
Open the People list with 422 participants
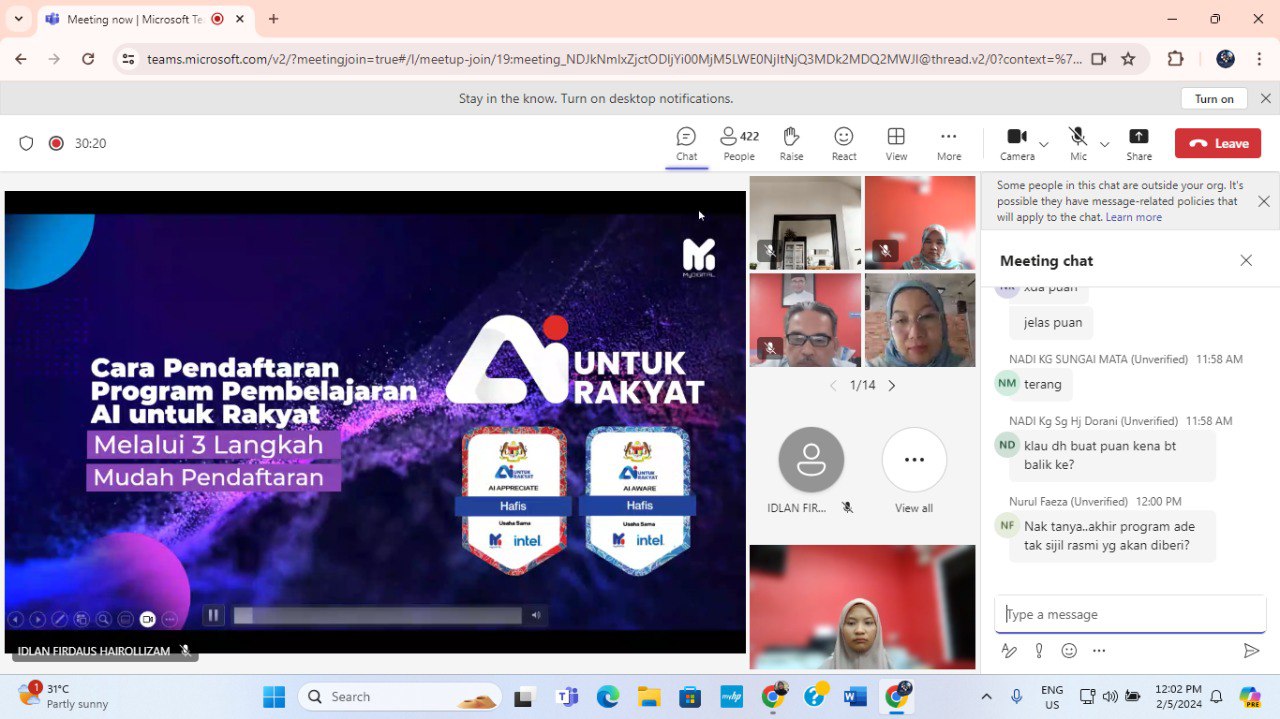click(739, 144)
